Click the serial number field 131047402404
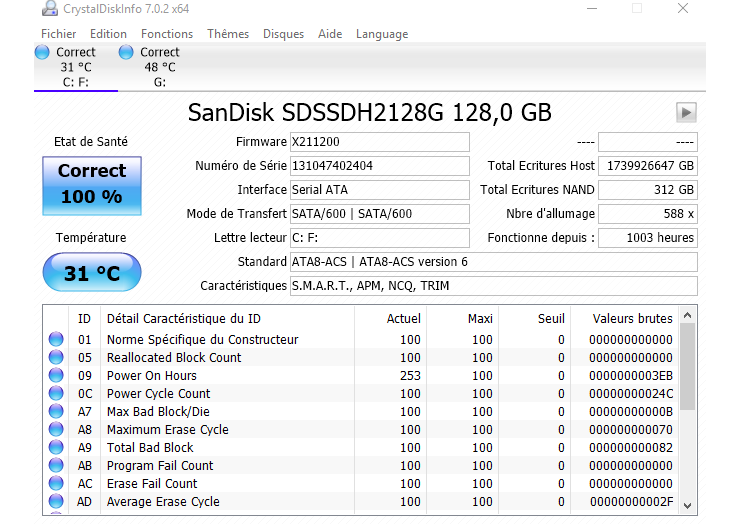740x524 pixels. click(380, 166)
